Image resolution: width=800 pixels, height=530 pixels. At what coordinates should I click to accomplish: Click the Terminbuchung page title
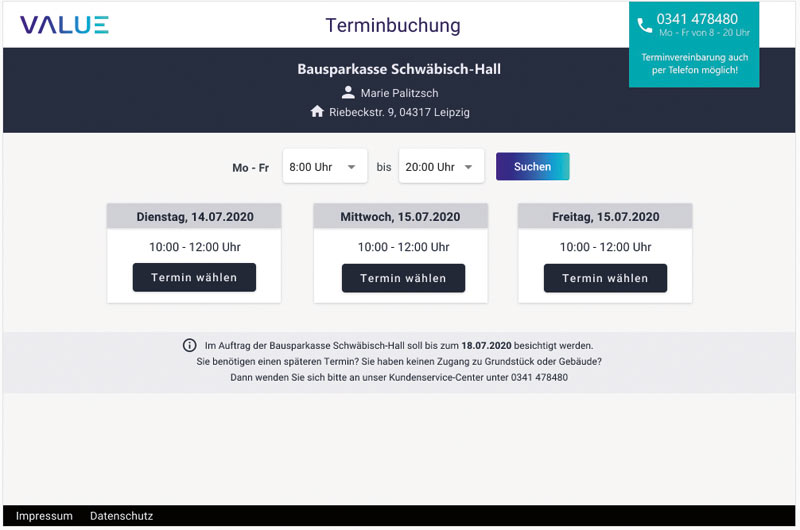393,25
